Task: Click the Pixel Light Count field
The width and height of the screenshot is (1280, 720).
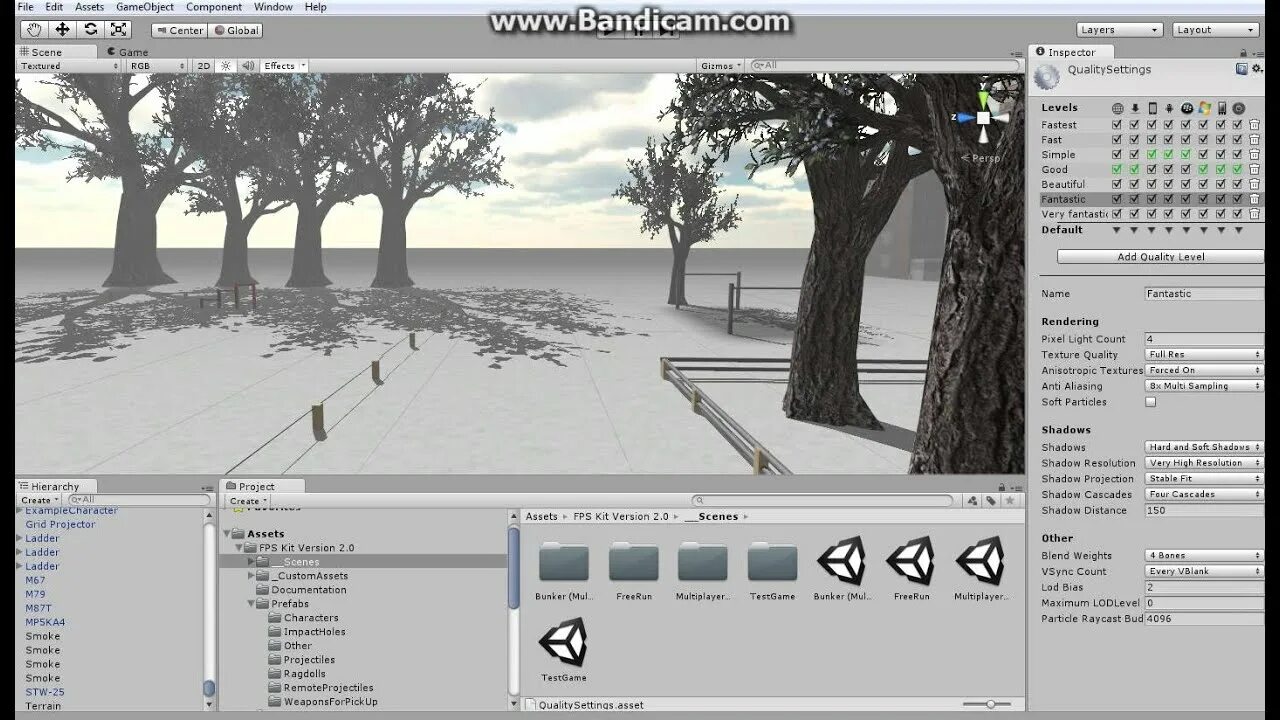Action: click(1204, 339)
